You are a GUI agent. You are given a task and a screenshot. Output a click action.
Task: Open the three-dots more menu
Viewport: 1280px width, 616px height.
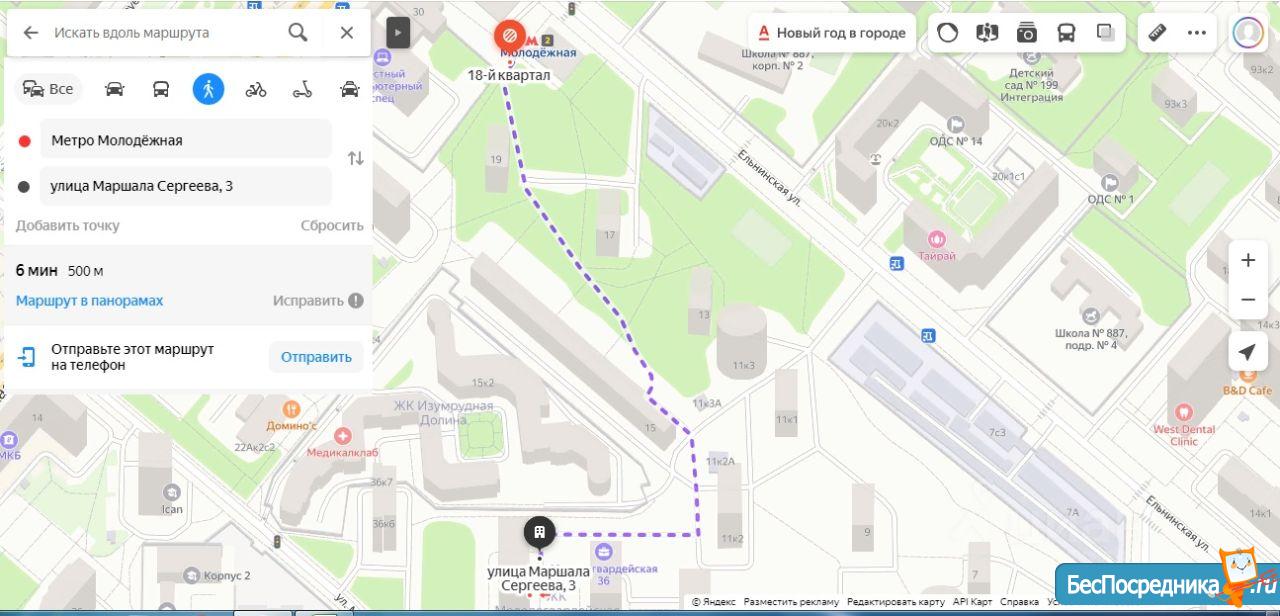pyautogui.click(x=1197, y=32)
